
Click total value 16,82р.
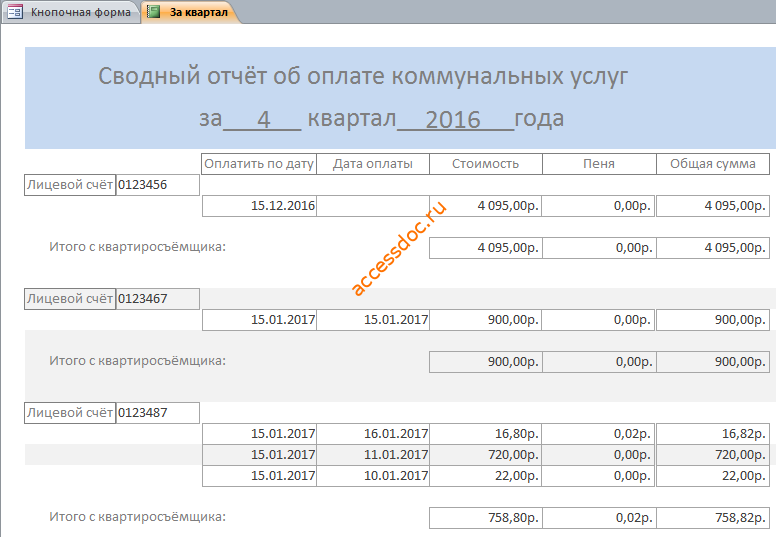[x=713, y=434]
